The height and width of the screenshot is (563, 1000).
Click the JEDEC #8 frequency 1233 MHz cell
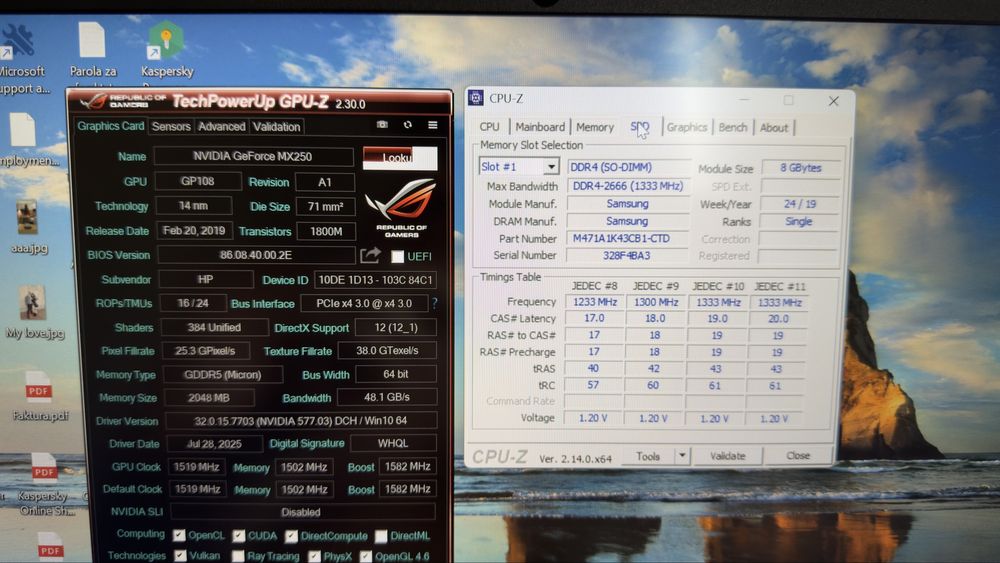[594, 302]
